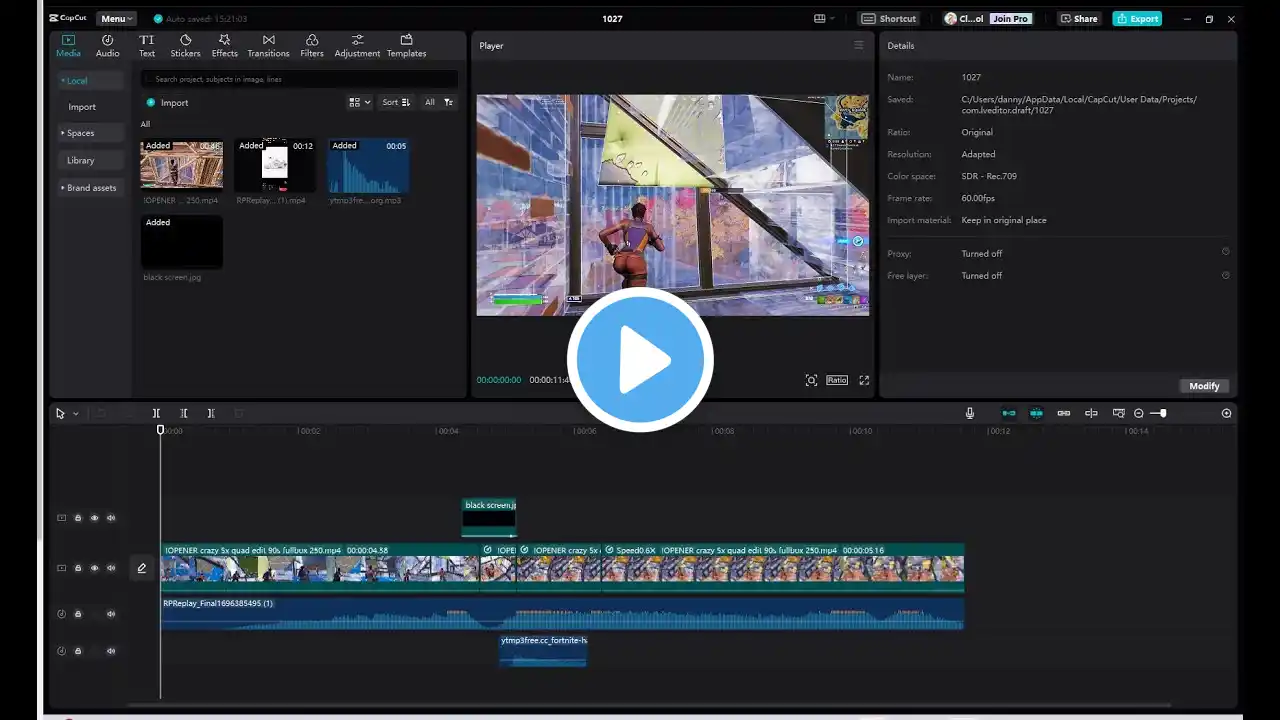1280x720 pixels.
Task: Open the Text tab
Action: click(x=147, y=46)
